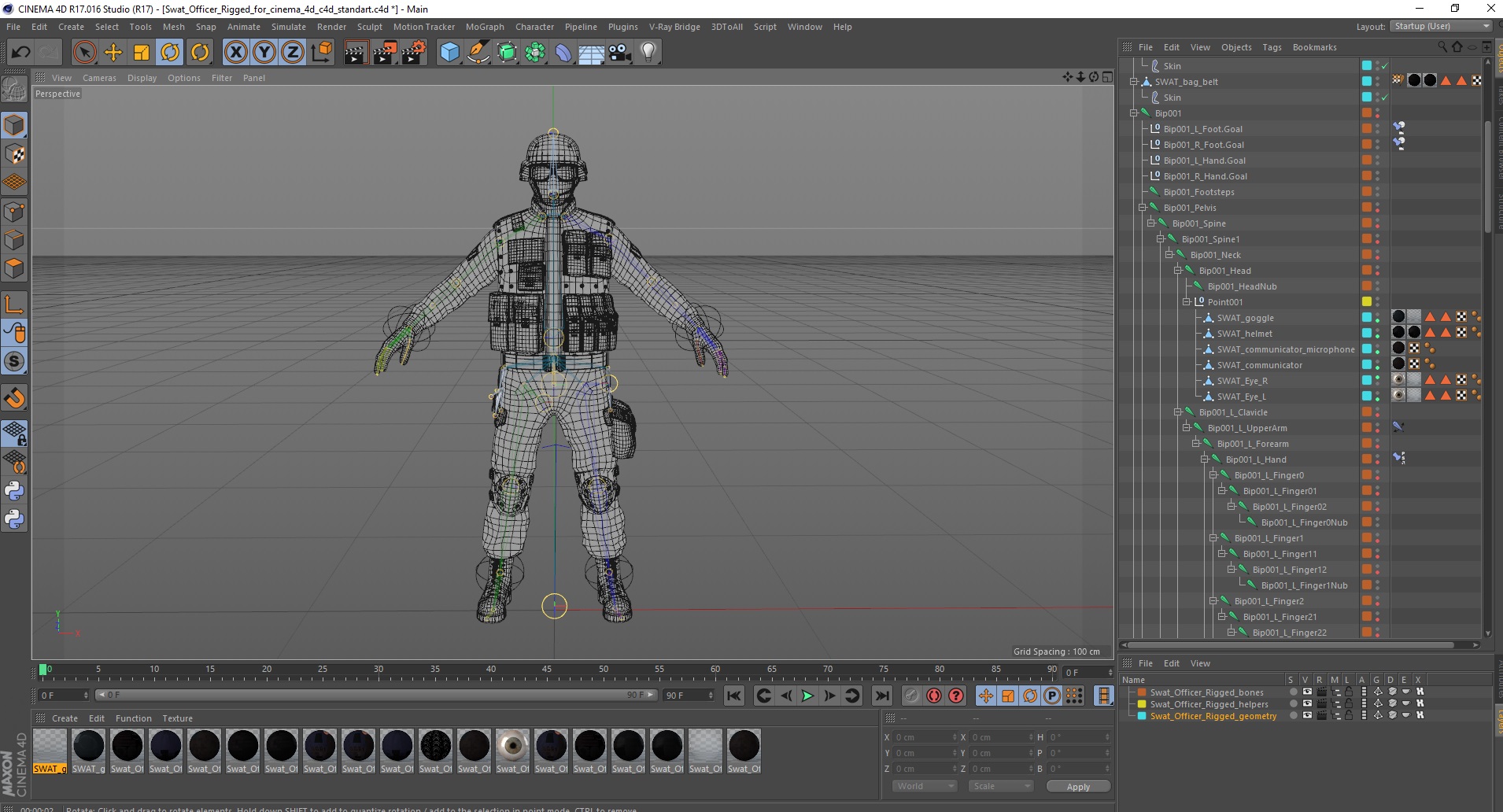Open the Object Manager Tags menu
Viewport: 1503px width, 812px height.
(1272, 47)
